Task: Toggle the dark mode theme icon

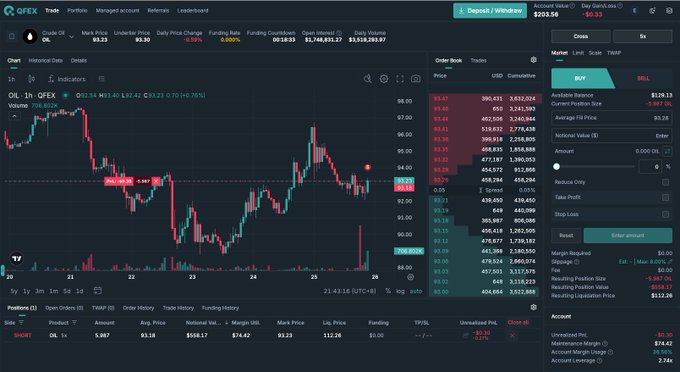Action: coord(652,11)
